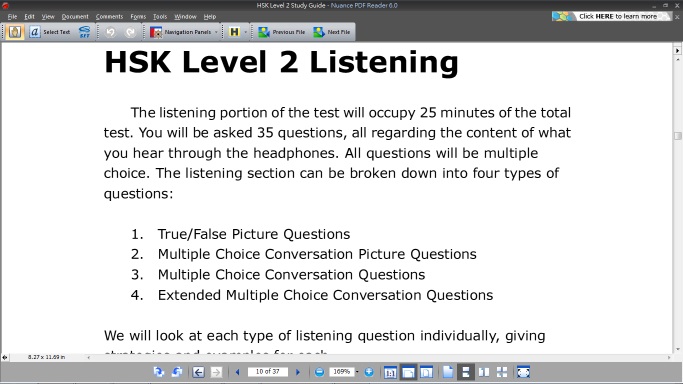Screen dimensions: 683x384
Task: Select the Hand tool
Action: point(15,32)
